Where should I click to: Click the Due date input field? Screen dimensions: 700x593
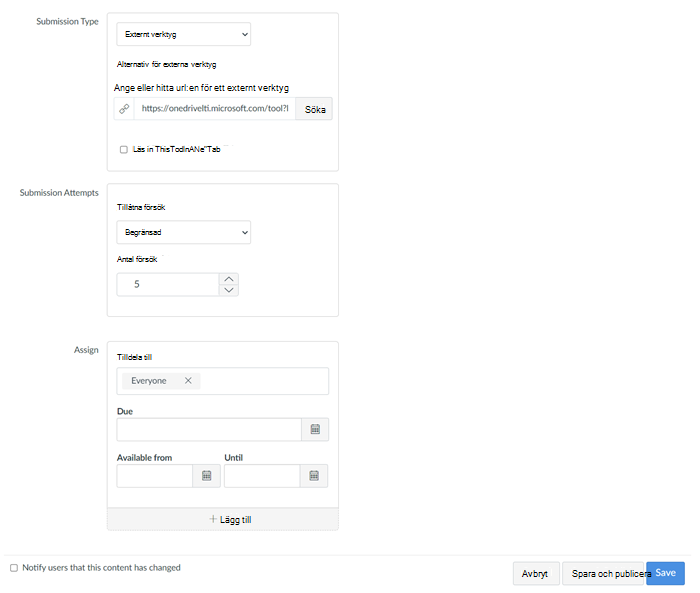(209, 430)
